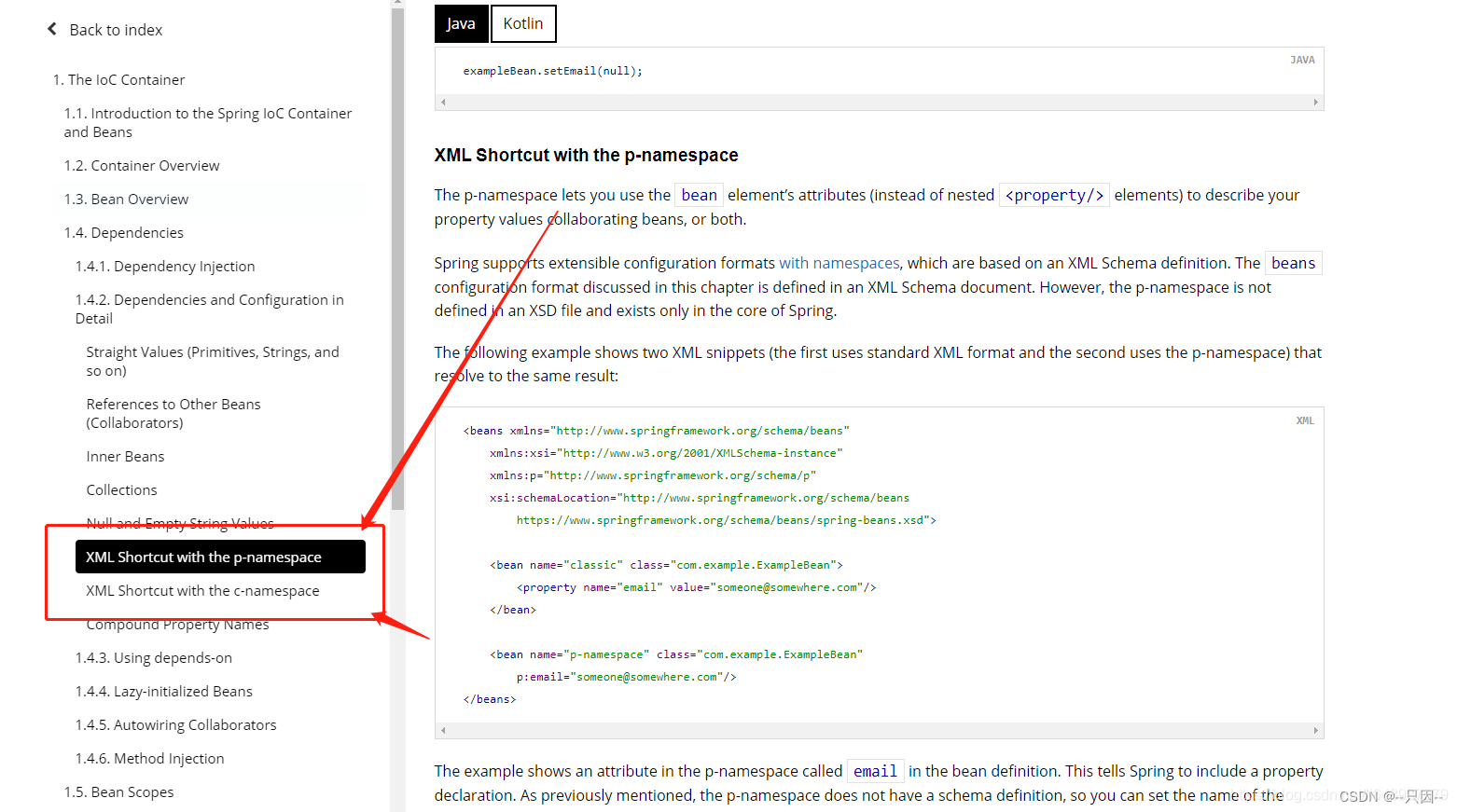Go to XML Shortcut with the c-namespace
This screenshot has height=812, width=1457.
pyautogui.click(x=202, y=590)
